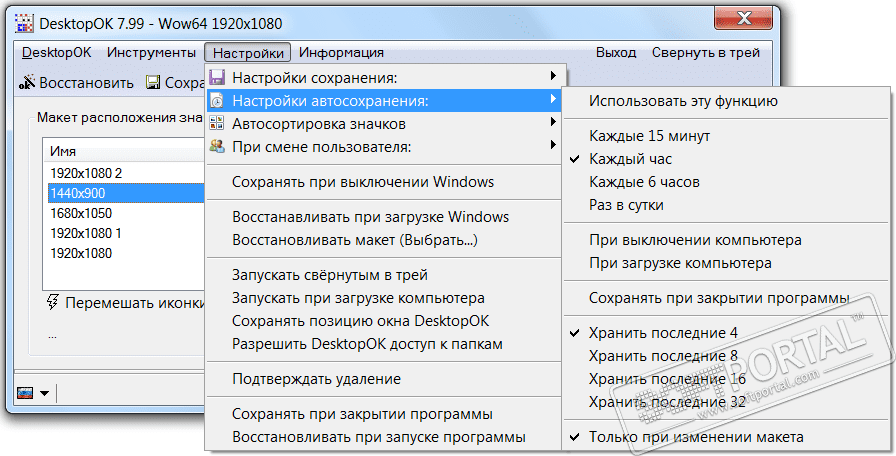
Task: Uncheck Хранить последние 4 option
Action: click(662, 332)
